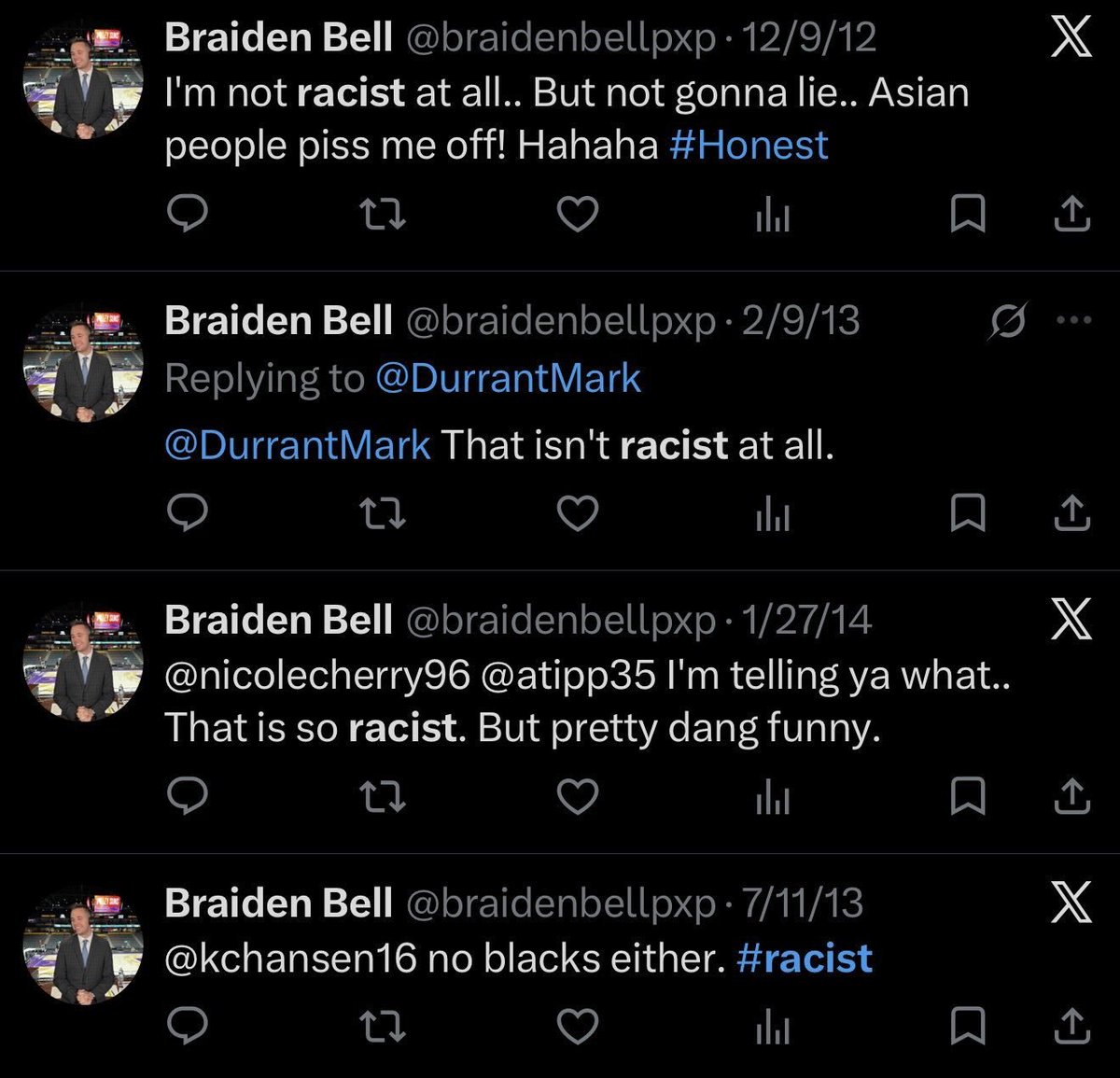Like the 2/9/13 tweet
Screen dimensions: 1120x1078
(x=578, y=513)
